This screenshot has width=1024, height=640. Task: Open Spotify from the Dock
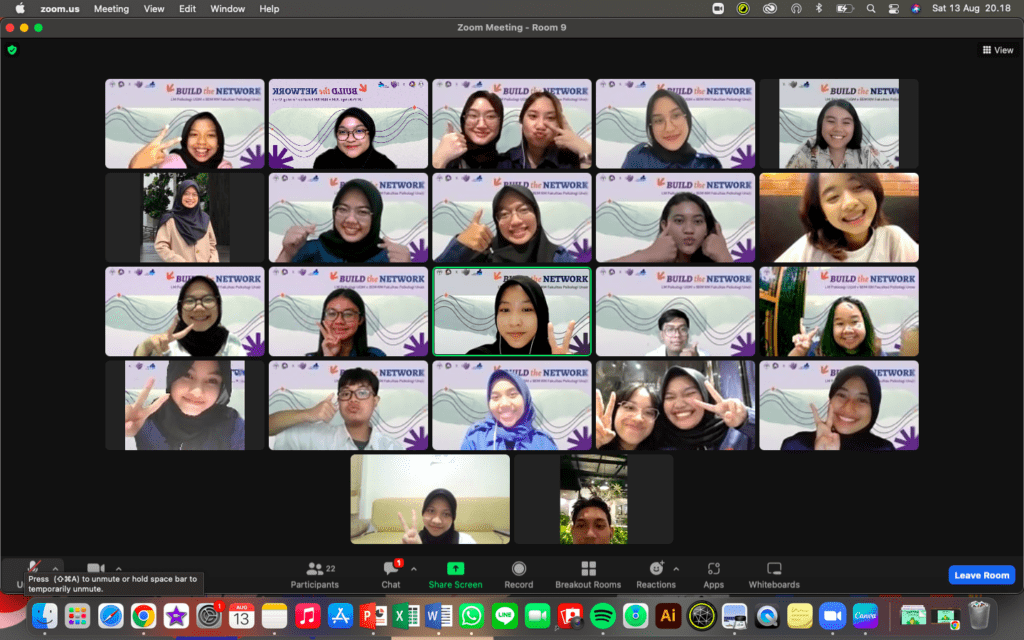tap(602, 615)
